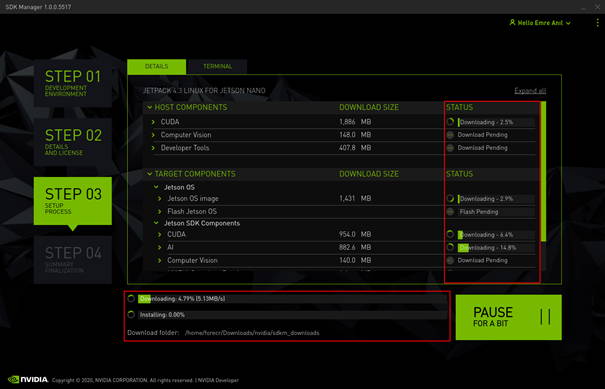The image size is (605, 389).
Task: Click the NVIDIA logo in the footer
Action: (28, 379)
